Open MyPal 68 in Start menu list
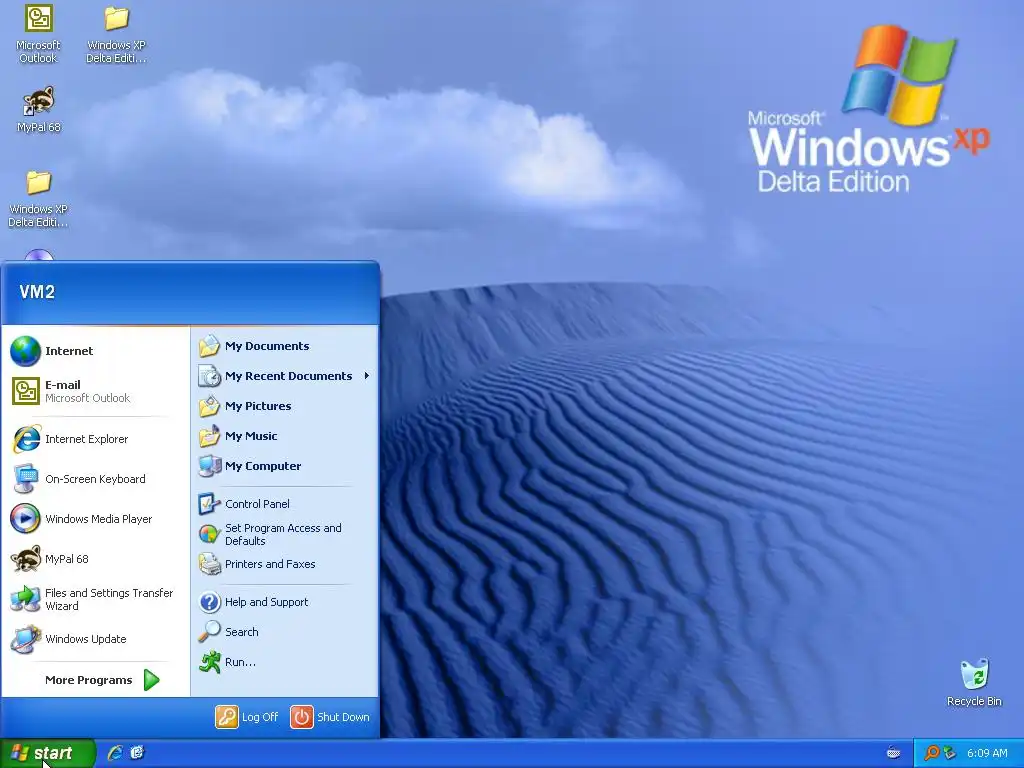 [x=95, y=558]
